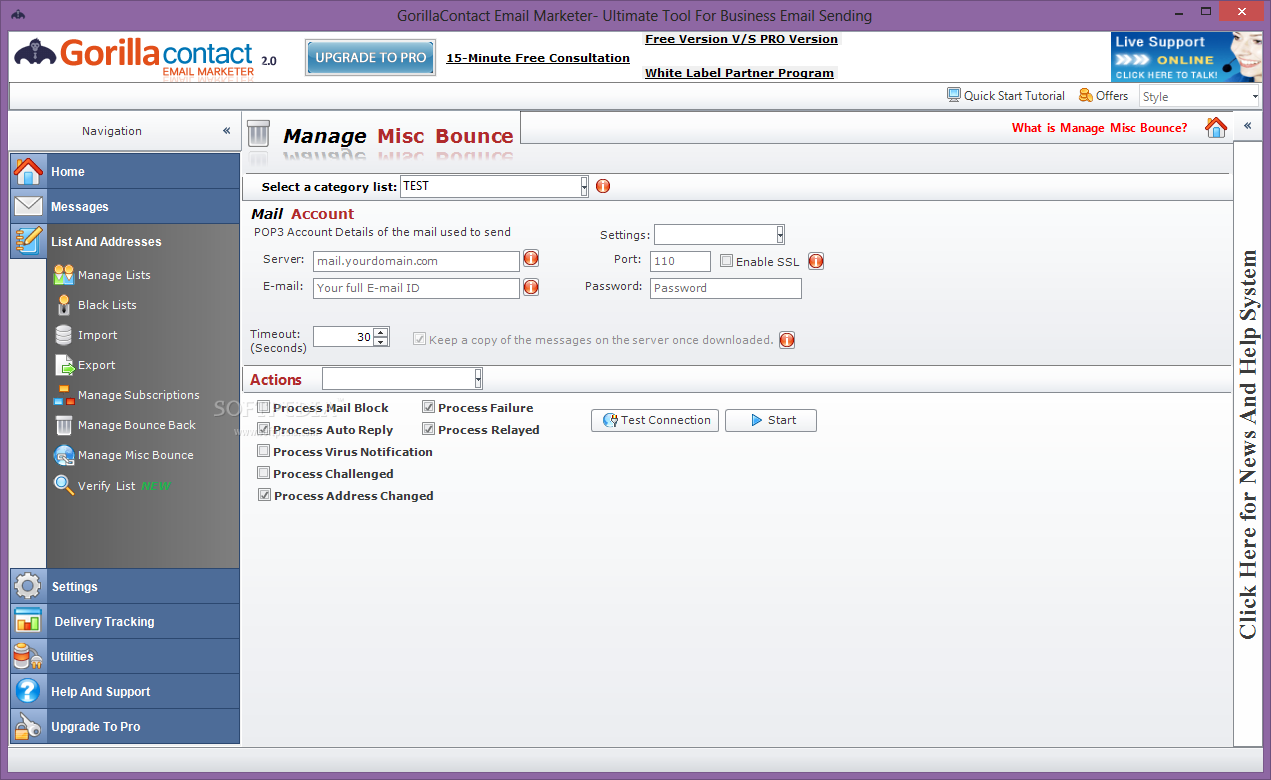Open the Actions dropdown
Screen dimensions: 1271x780
coord(478,378)
